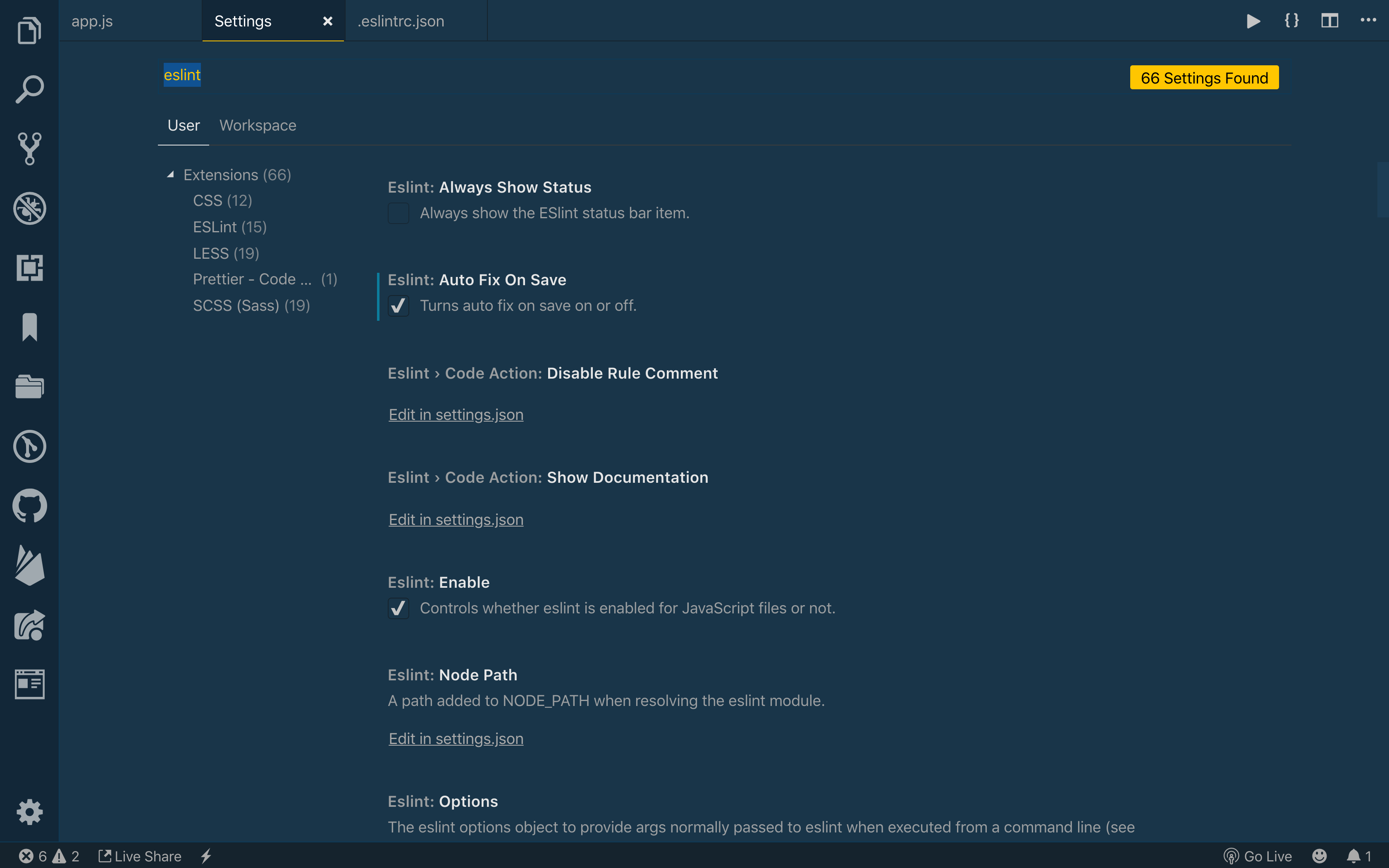Open the Debug panel icon
Viewport: 1389px width, 868px height.
pos(29,208)
